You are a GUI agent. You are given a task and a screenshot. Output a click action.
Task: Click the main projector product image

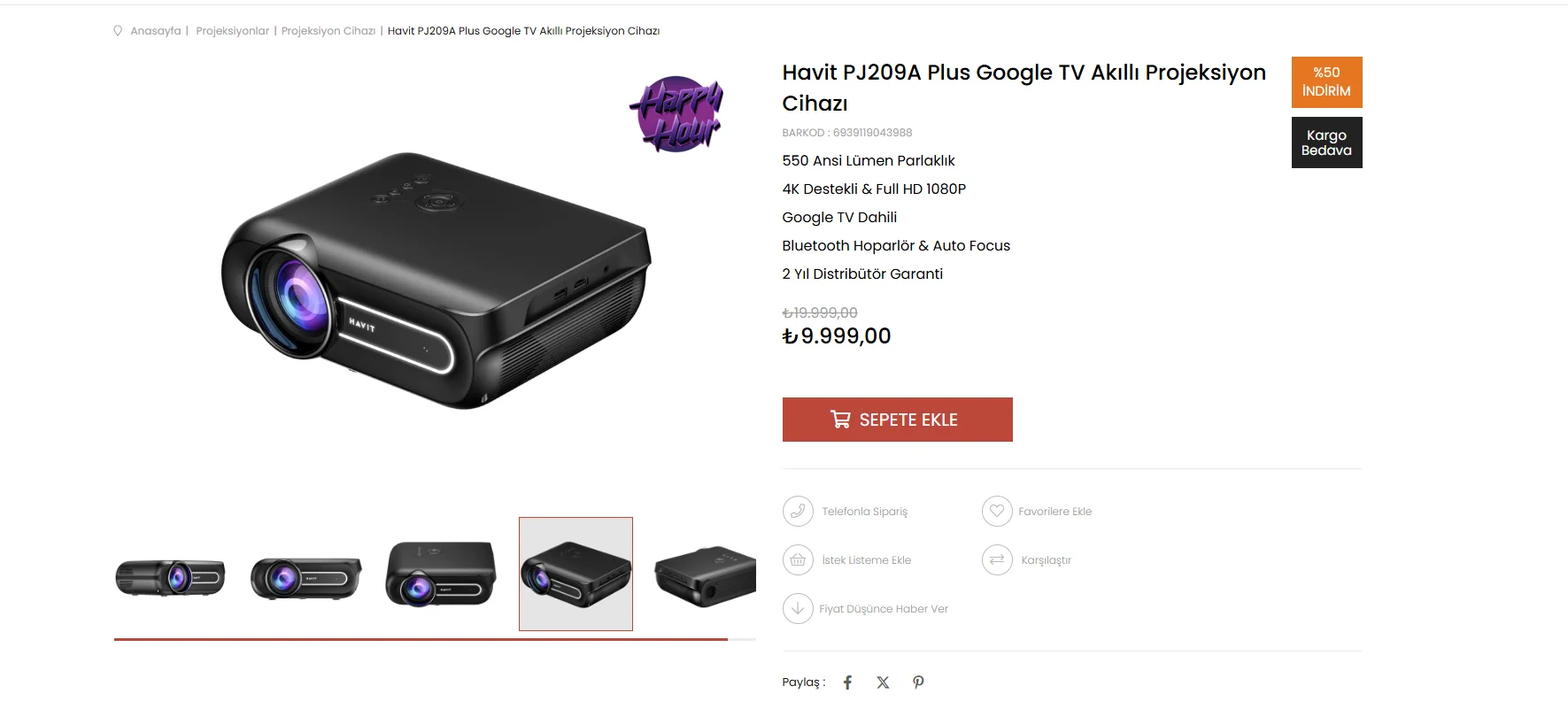click(435, 280)
